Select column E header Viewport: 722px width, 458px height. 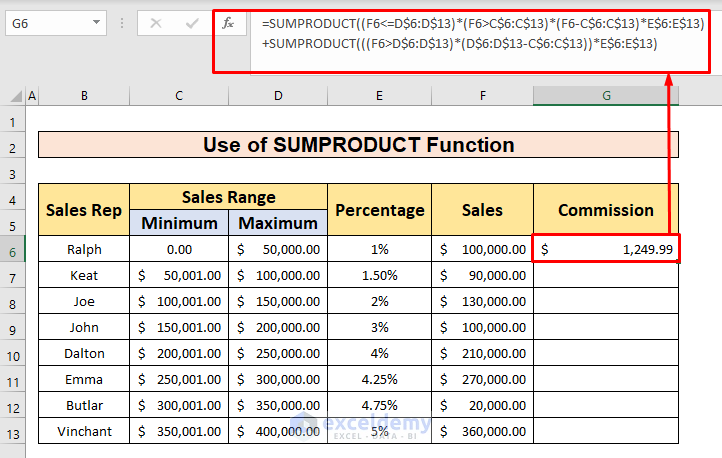(379, 96)
